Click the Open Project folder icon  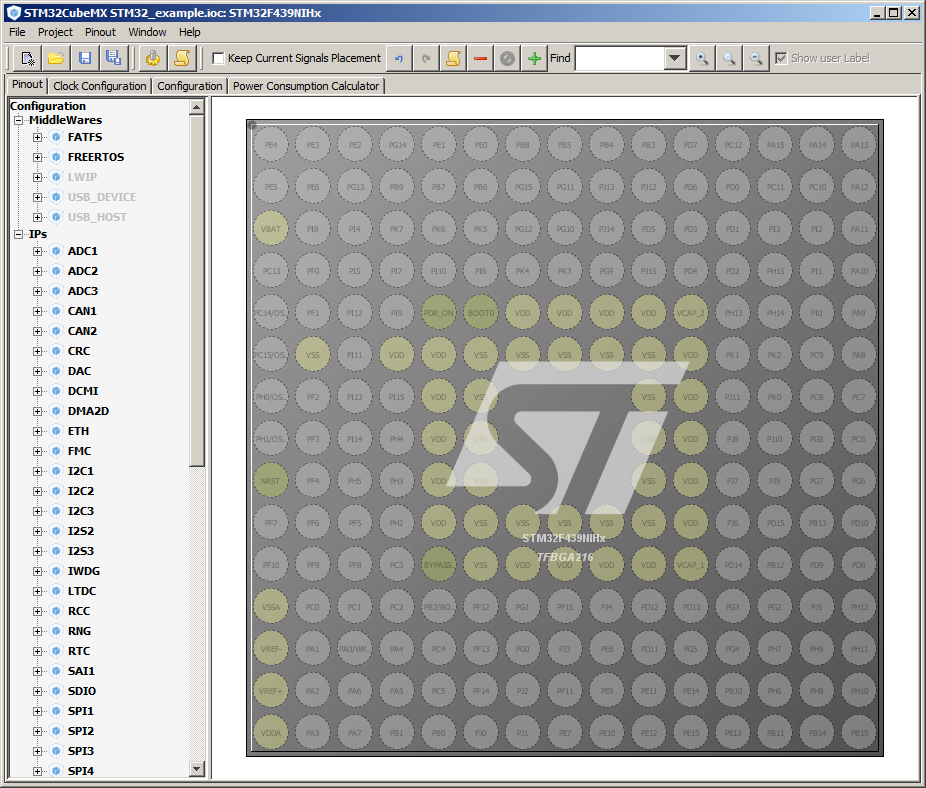(x=55, y=58)
